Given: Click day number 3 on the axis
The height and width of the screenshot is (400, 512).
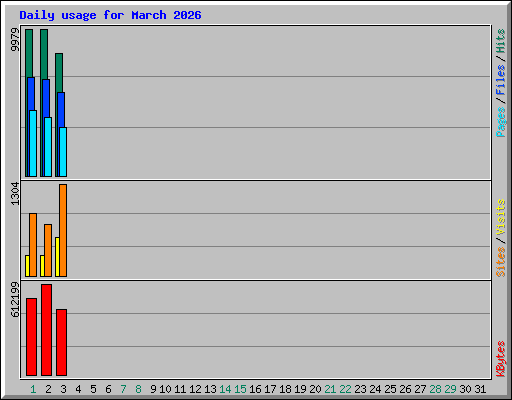Looking at the screenshot, I should (63, 389).
